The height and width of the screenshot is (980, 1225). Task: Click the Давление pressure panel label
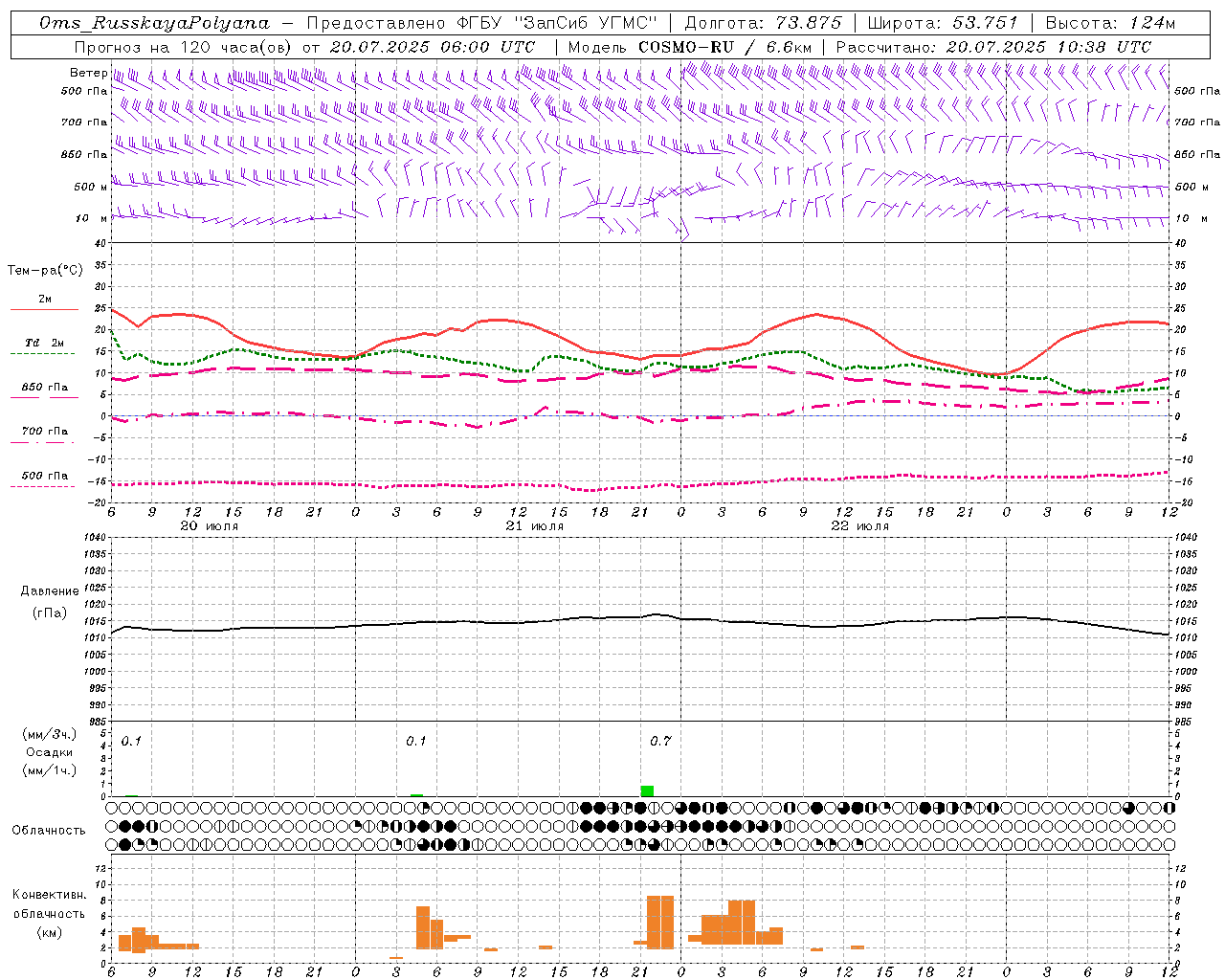(50, 590)
